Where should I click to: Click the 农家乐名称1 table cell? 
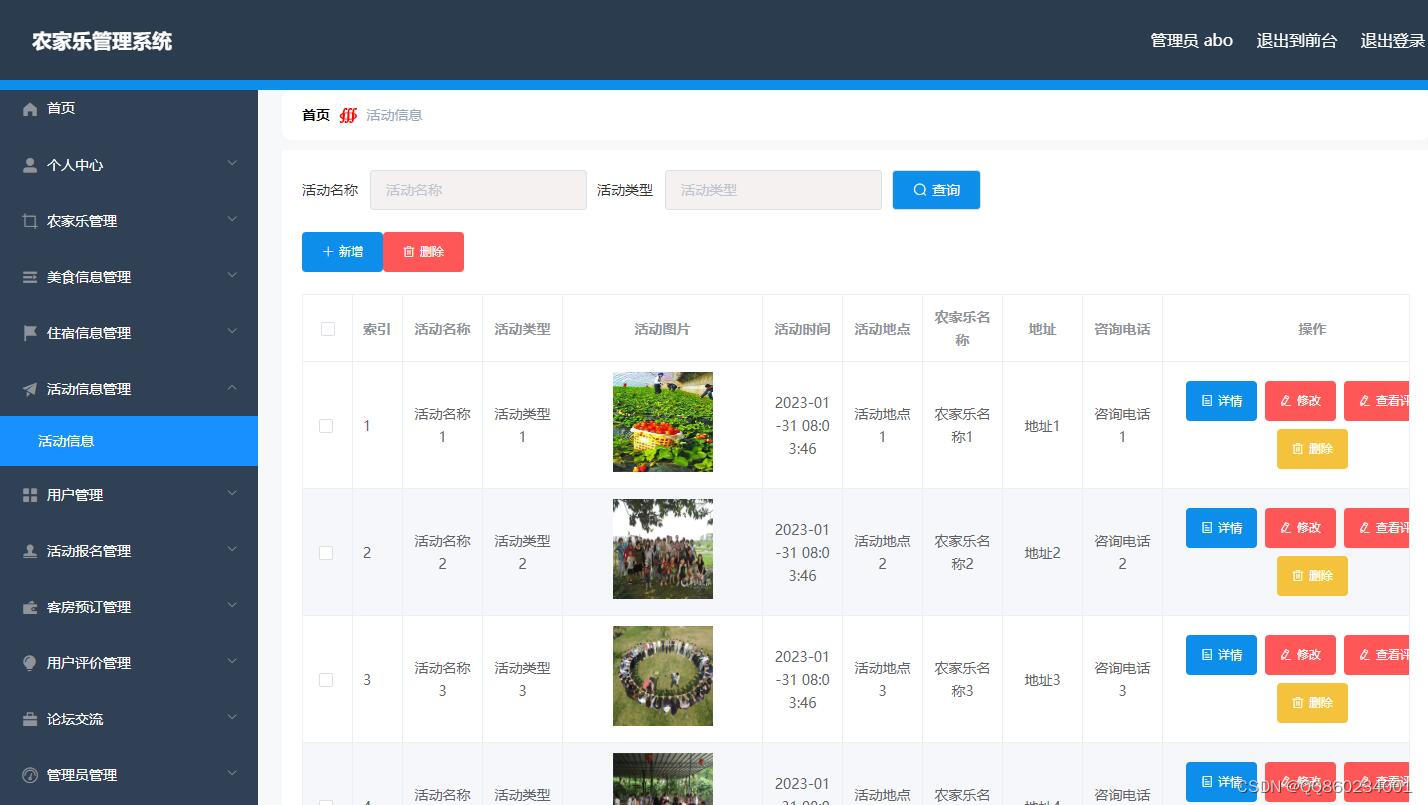[x=962, y=426]
